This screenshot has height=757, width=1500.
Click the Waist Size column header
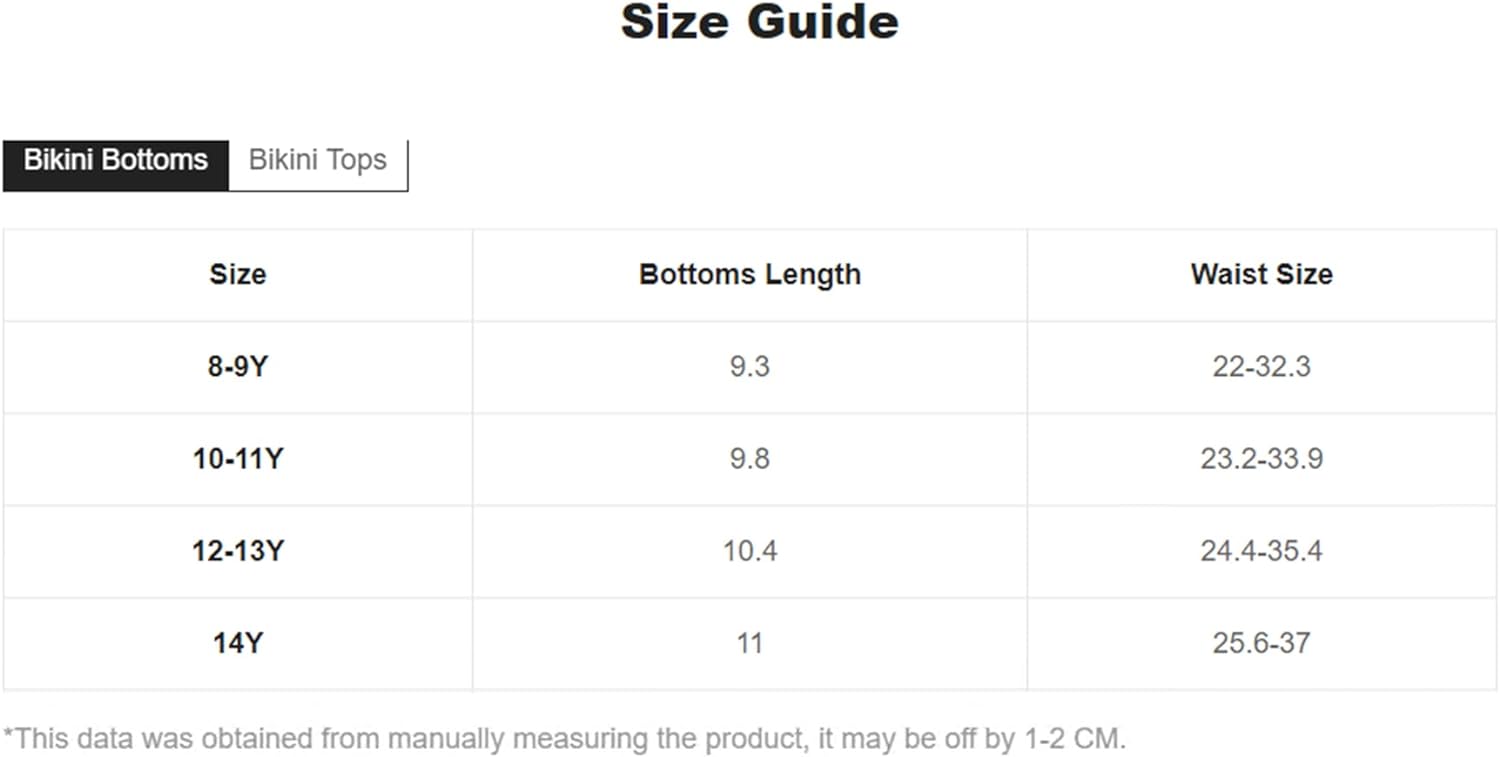1262,275
